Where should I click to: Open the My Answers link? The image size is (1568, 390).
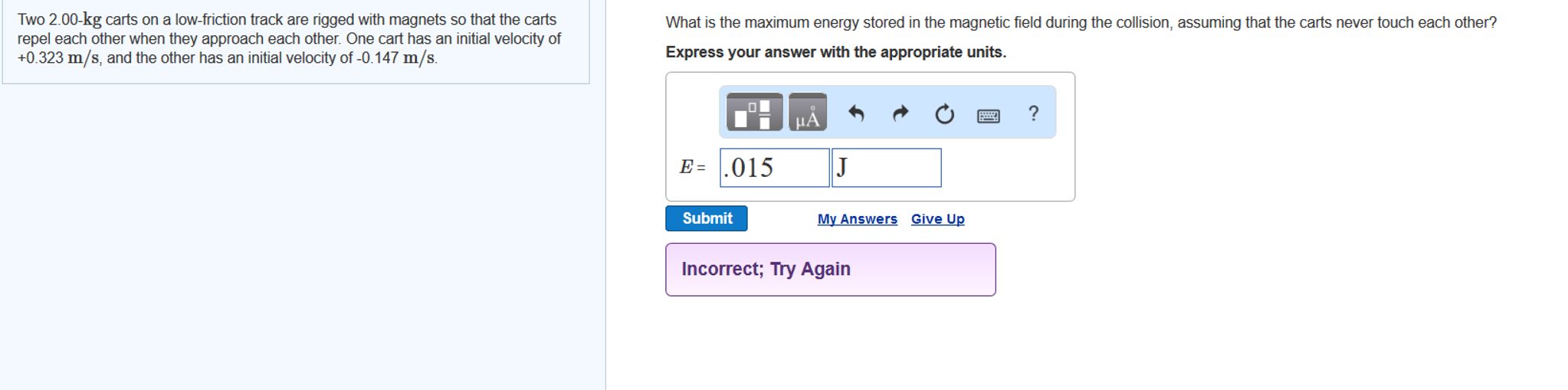tap(857, 219)
